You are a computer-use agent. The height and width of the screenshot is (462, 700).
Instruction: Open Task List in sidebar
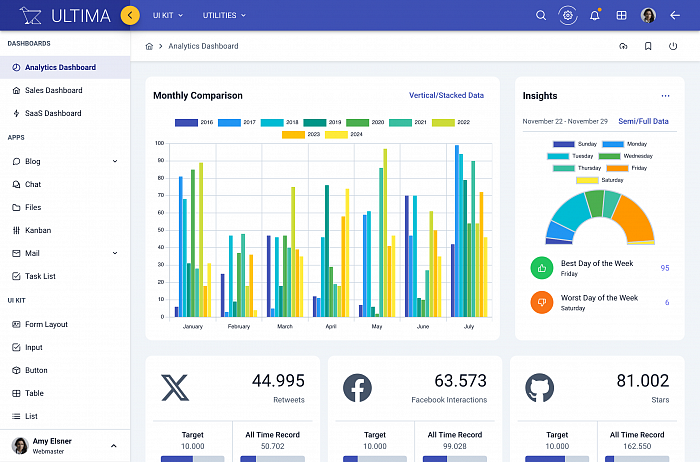(x=65, y=276)
